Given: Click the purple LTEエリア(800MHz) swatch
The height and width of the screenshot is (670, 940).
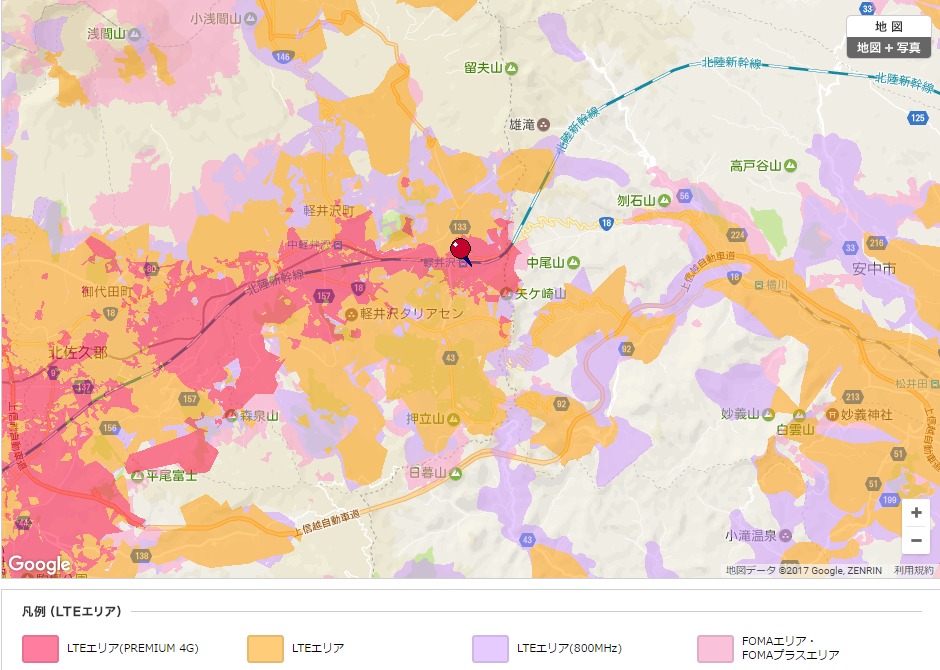Looking at the screenshot, I should pyautogui.click(x=490, y=648).
